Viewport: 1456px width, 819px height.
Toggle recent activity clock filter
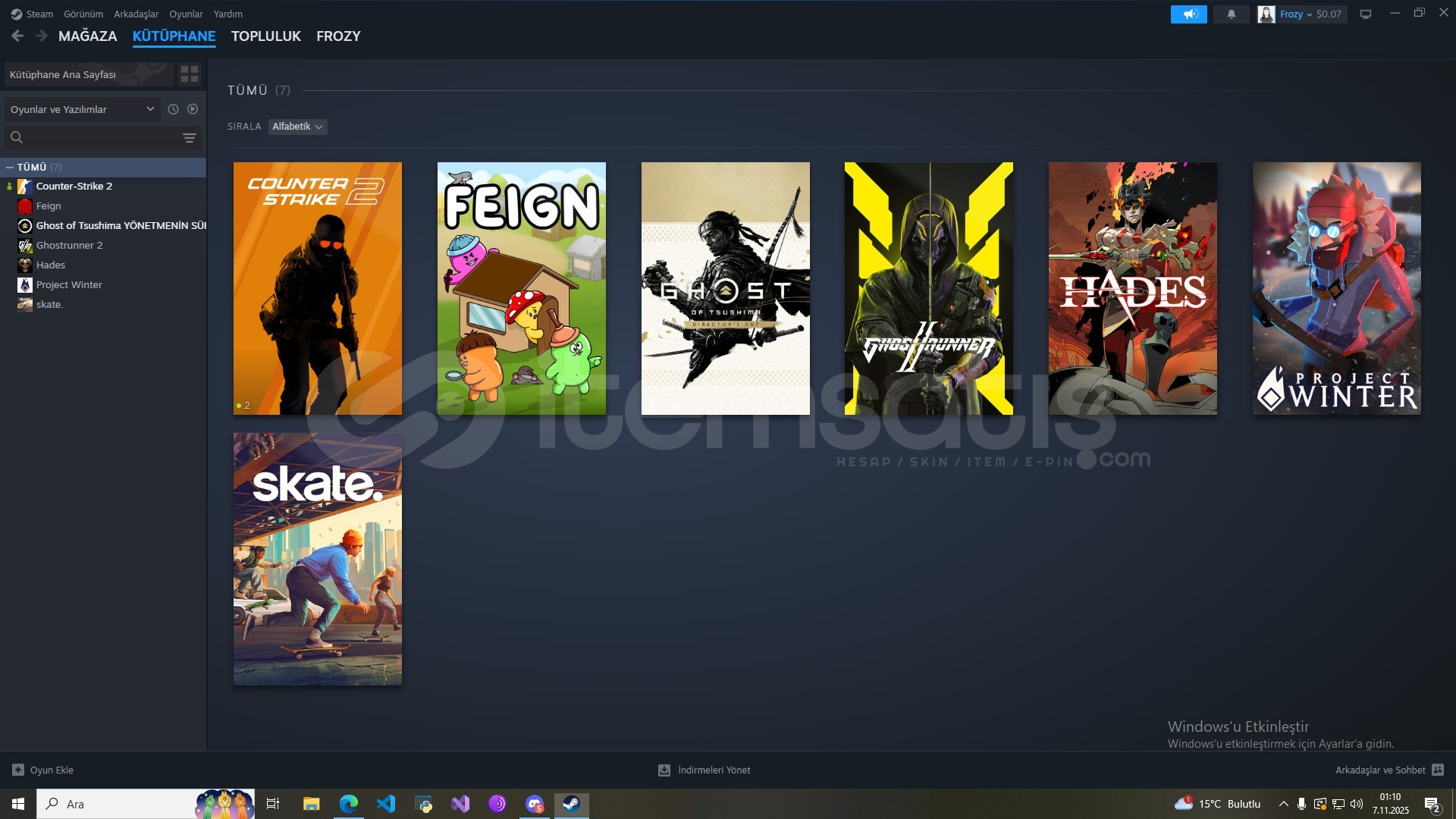[x=173, y=109]
